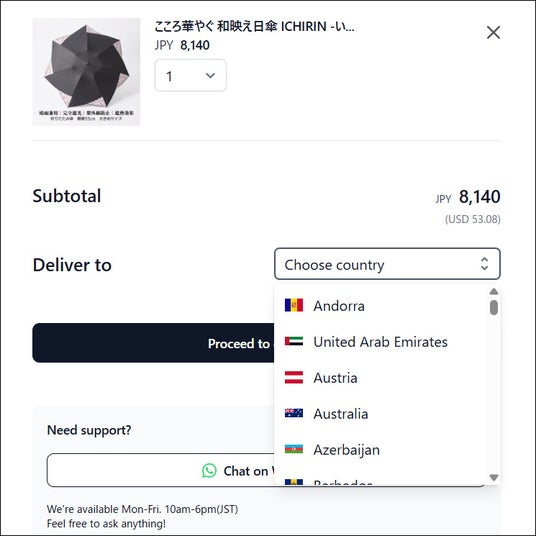
Task: Click the Azerbaijan flag icon
Action: 294,449
